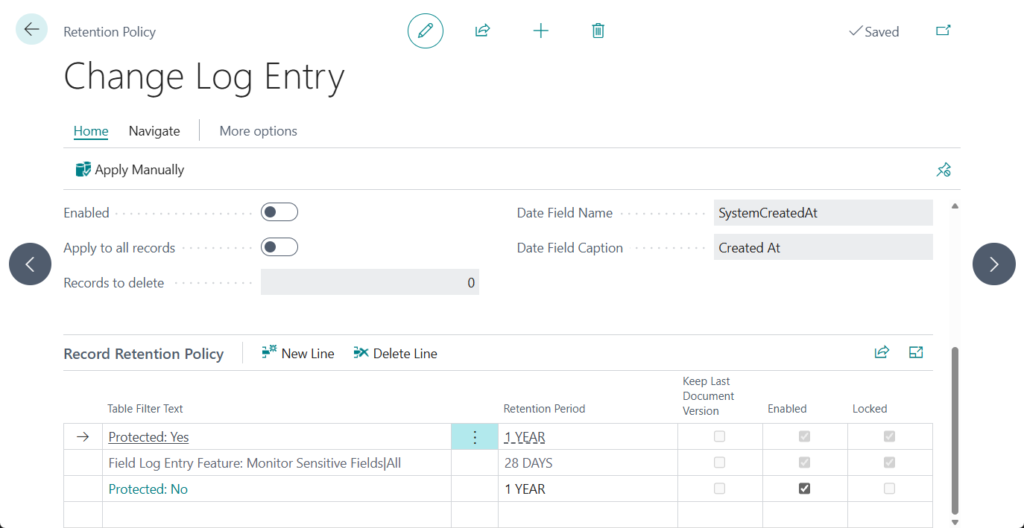
Task: Click the pencil edit icon
Action: [425, 31]
